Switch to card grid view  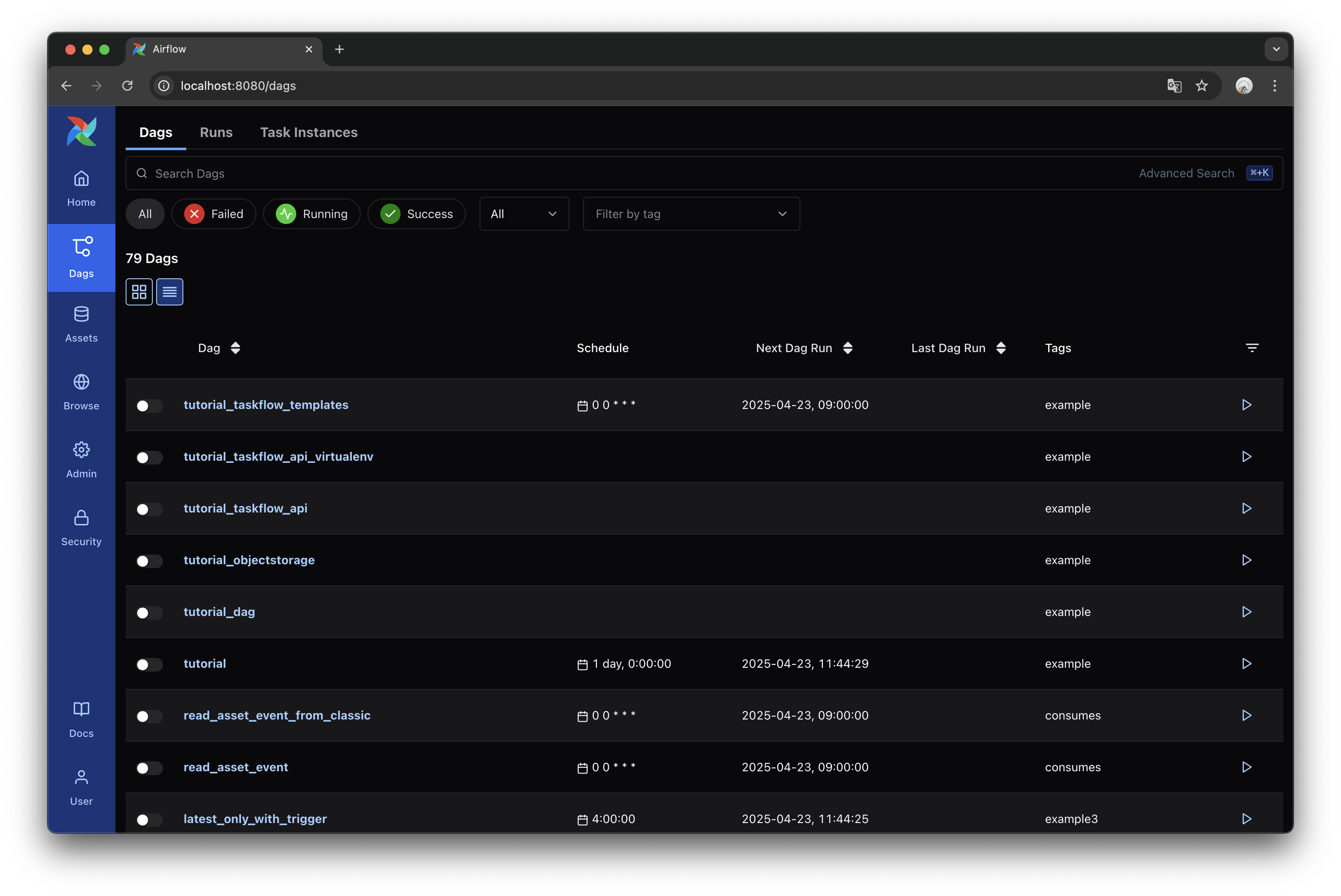pos(139,292)
